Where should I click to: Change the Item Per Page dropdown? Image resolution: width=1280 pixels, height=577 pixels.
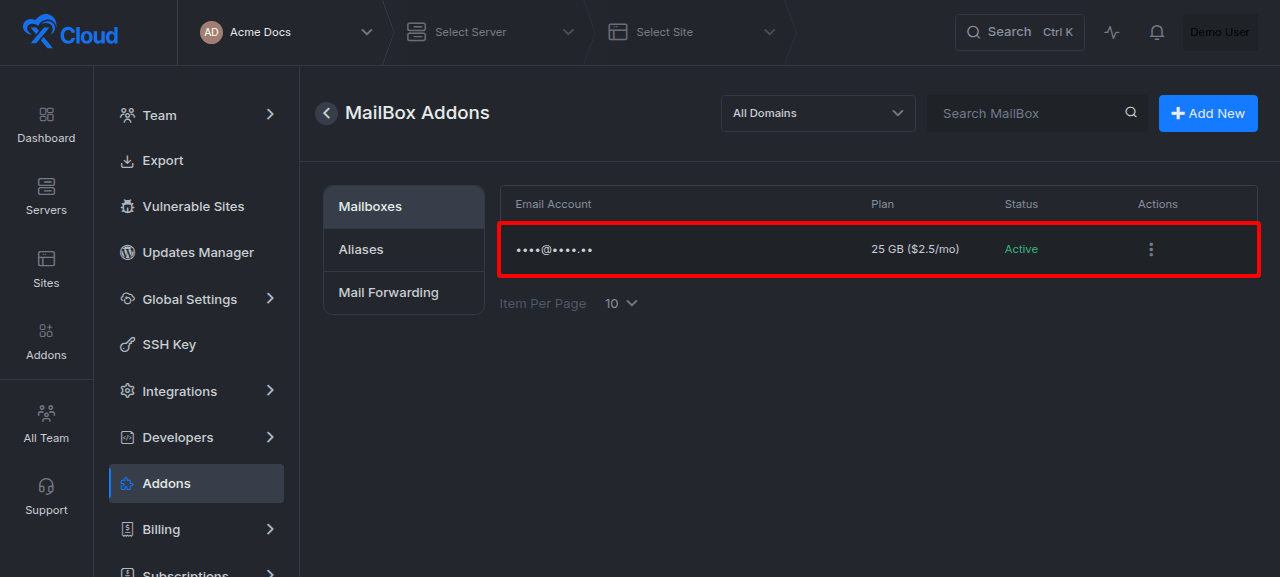pyautogui.click(x=621, y=303)
